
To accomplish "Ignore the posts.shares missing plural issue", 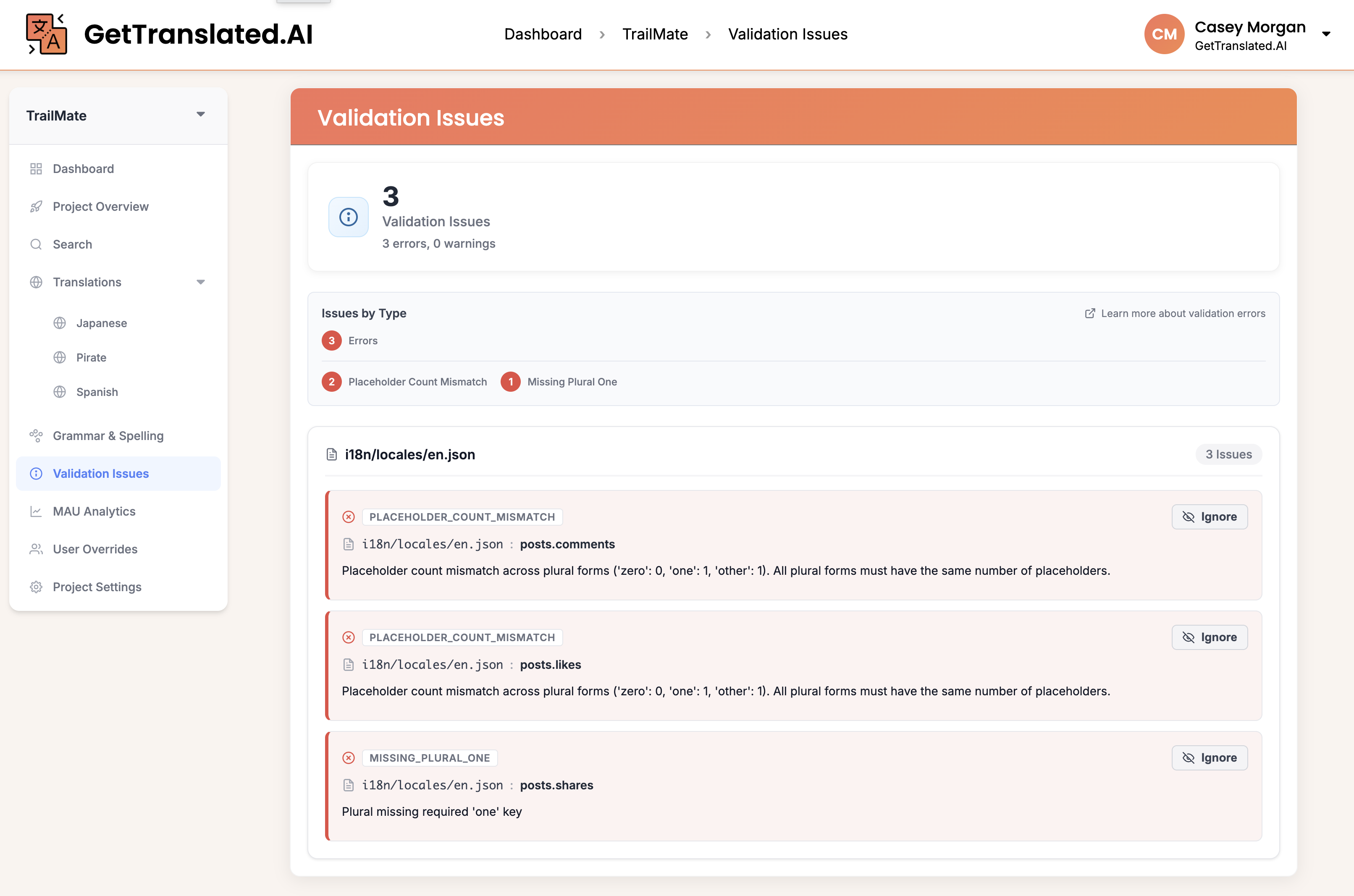I will click(1210, 758).
